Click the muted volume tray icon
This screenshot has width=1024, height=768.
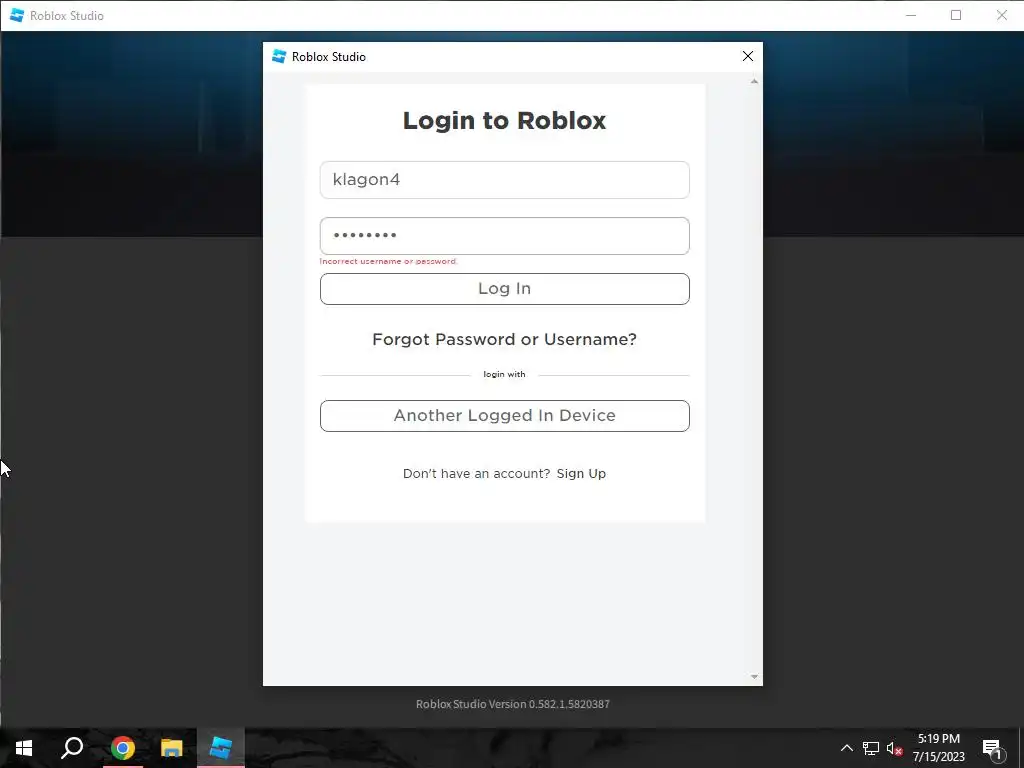[894, 748]
